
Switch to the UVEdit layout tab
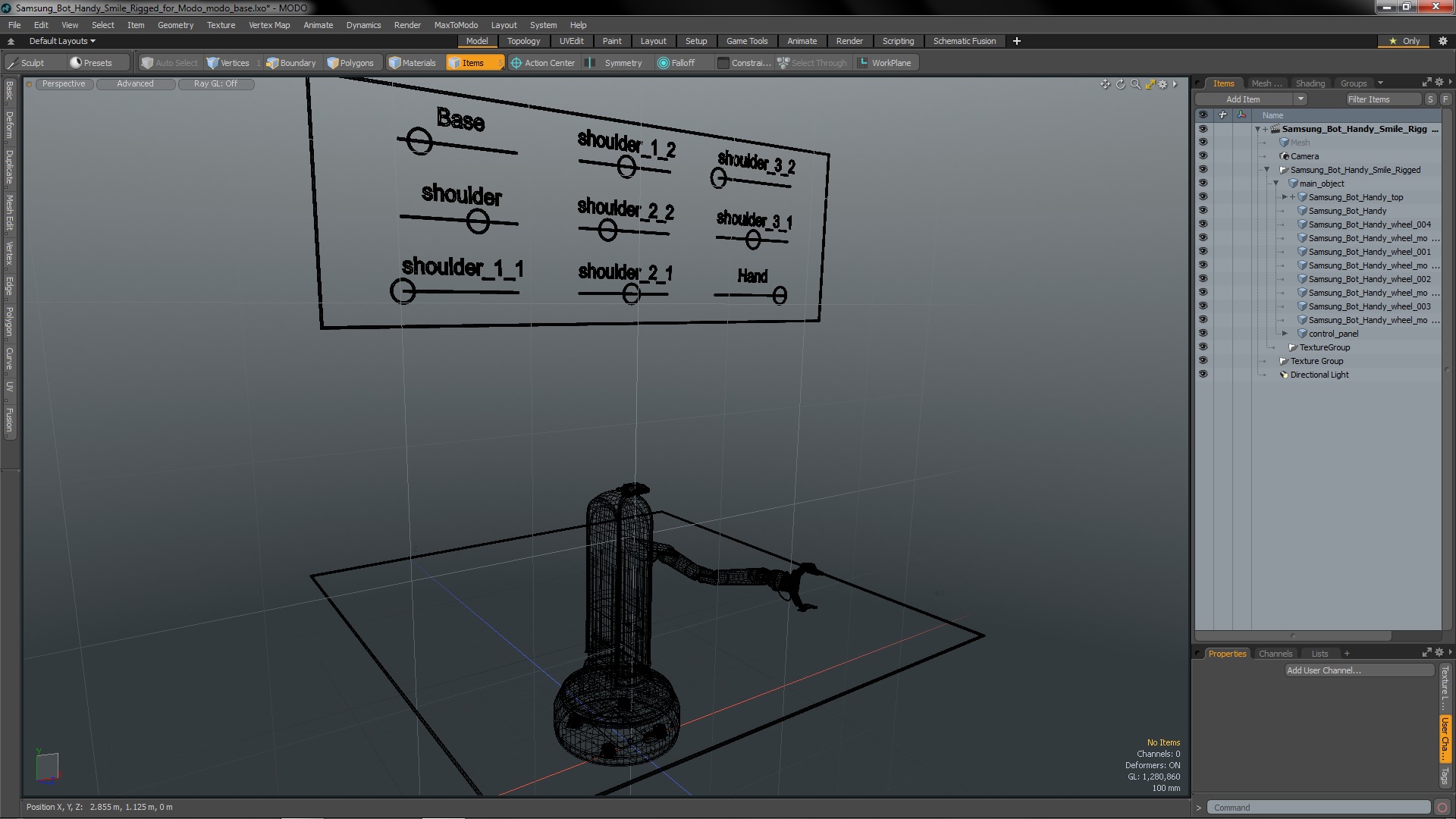(571, 41)
